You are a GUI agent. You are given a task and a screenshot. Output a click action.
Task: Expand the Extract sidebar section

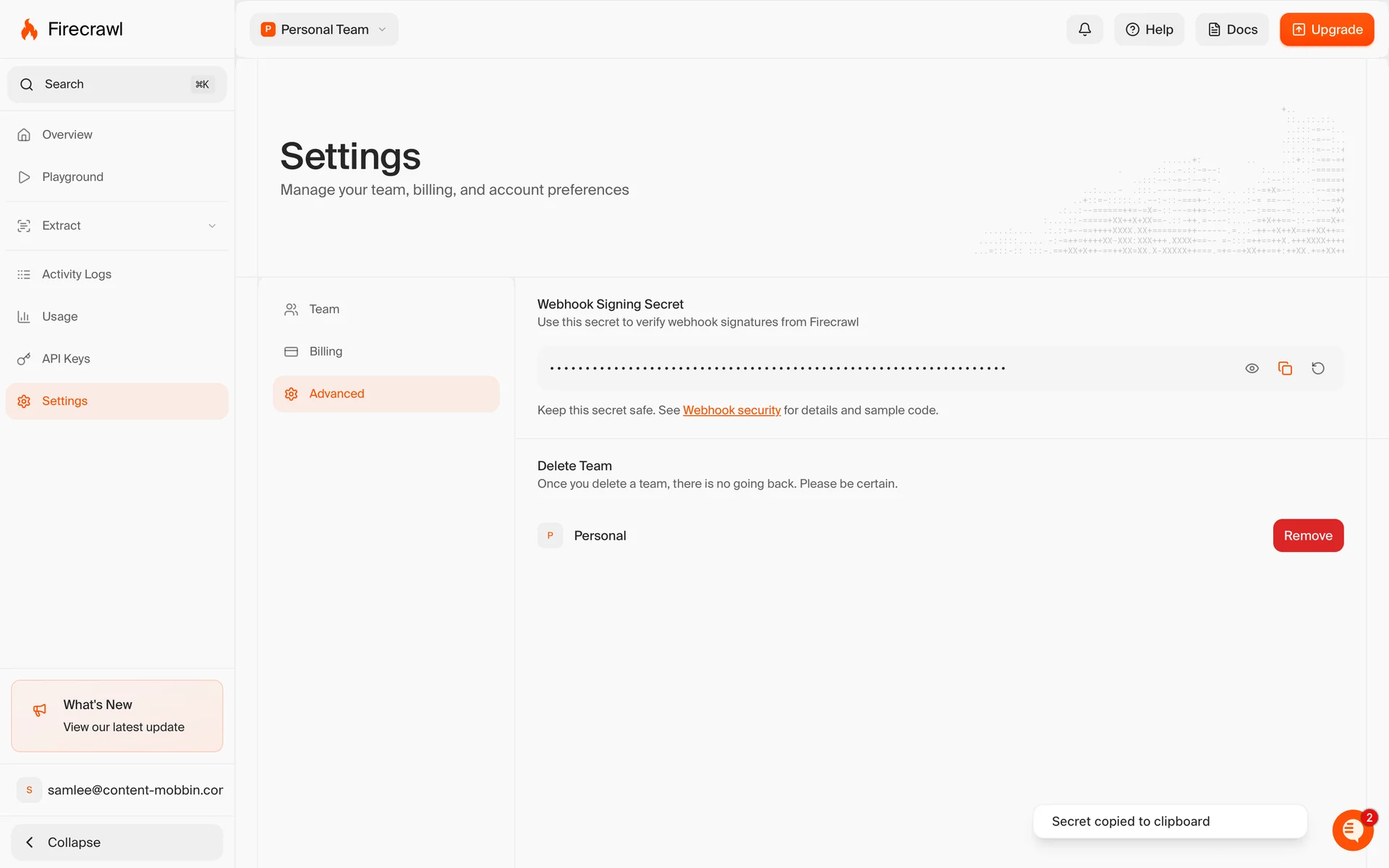(x=116, y=226)
